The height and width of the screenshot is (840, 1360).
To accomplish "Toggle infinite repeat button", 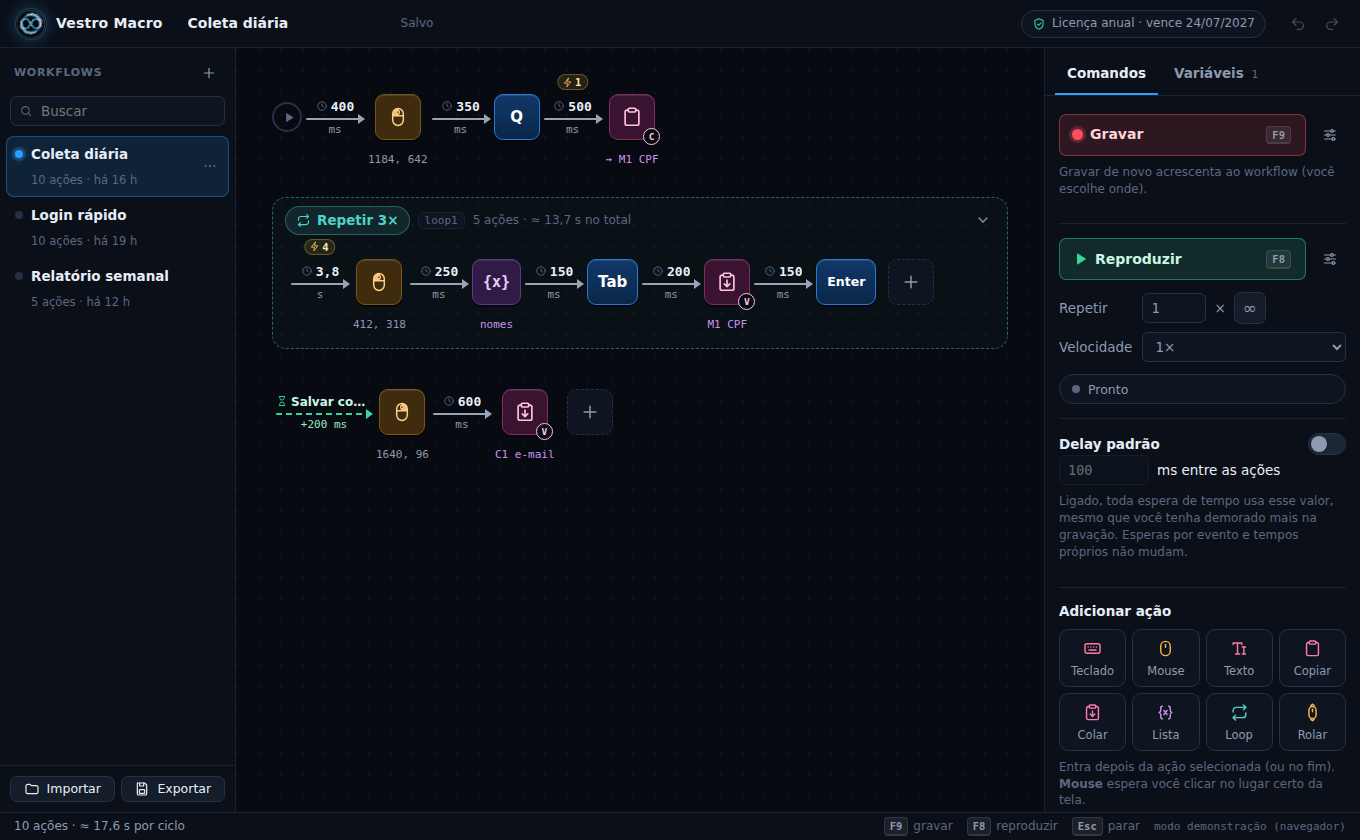I will (x=1250, y=308).
